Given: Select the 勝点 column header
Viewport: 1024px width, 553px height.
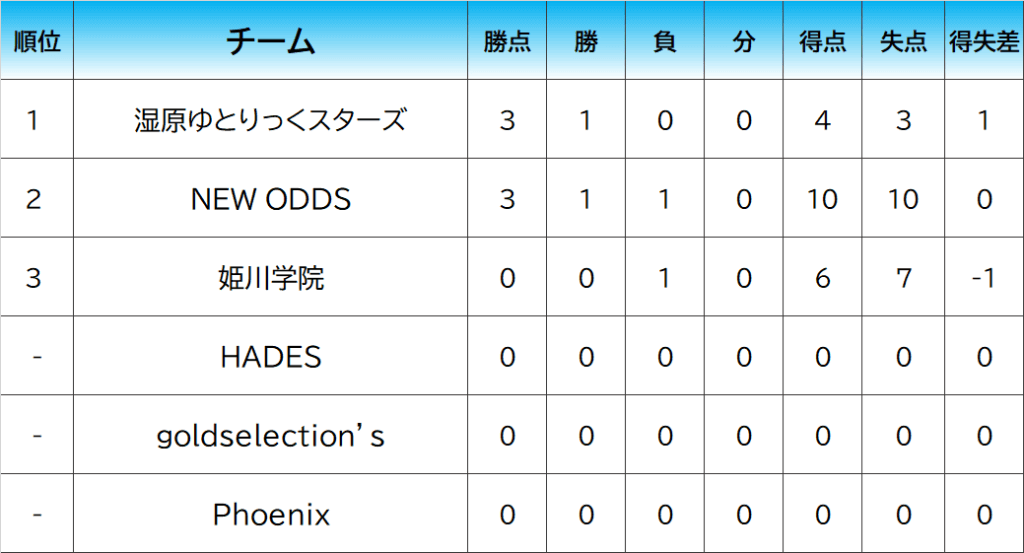Looking at the screenshot, I should point(507,42).
